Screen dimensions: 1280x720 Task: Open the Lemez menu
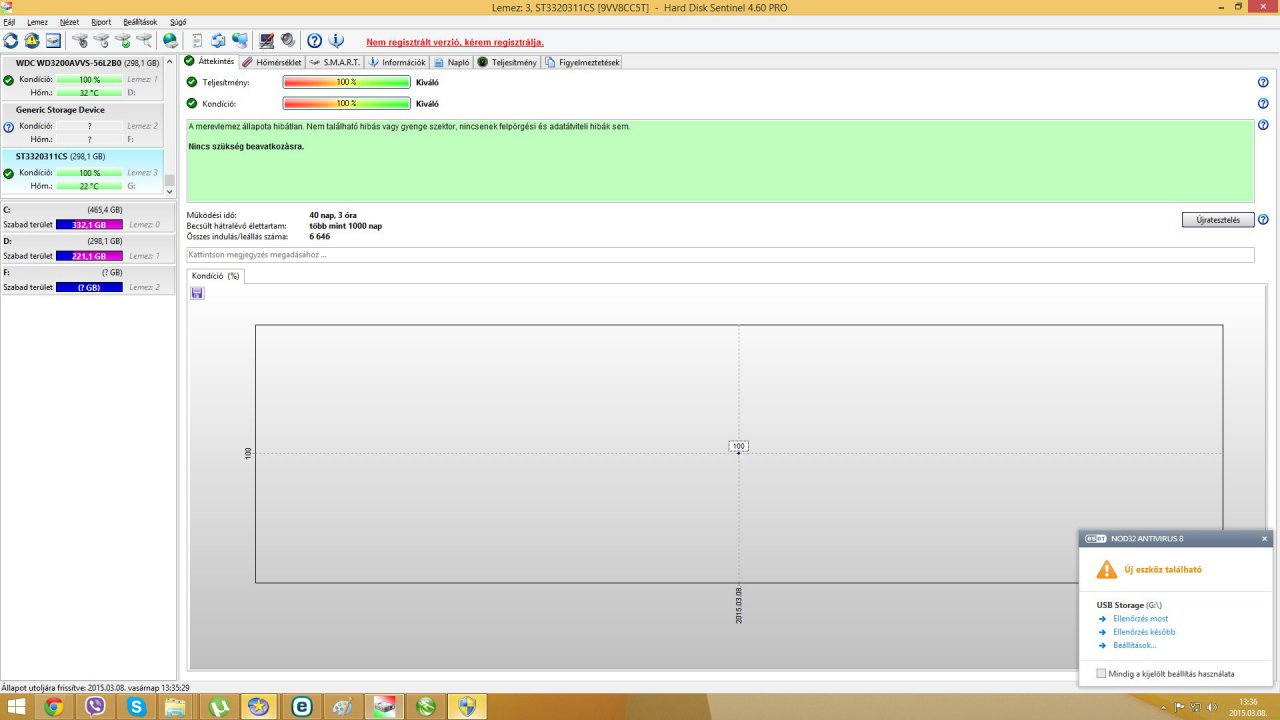click(x=37, y=21)
